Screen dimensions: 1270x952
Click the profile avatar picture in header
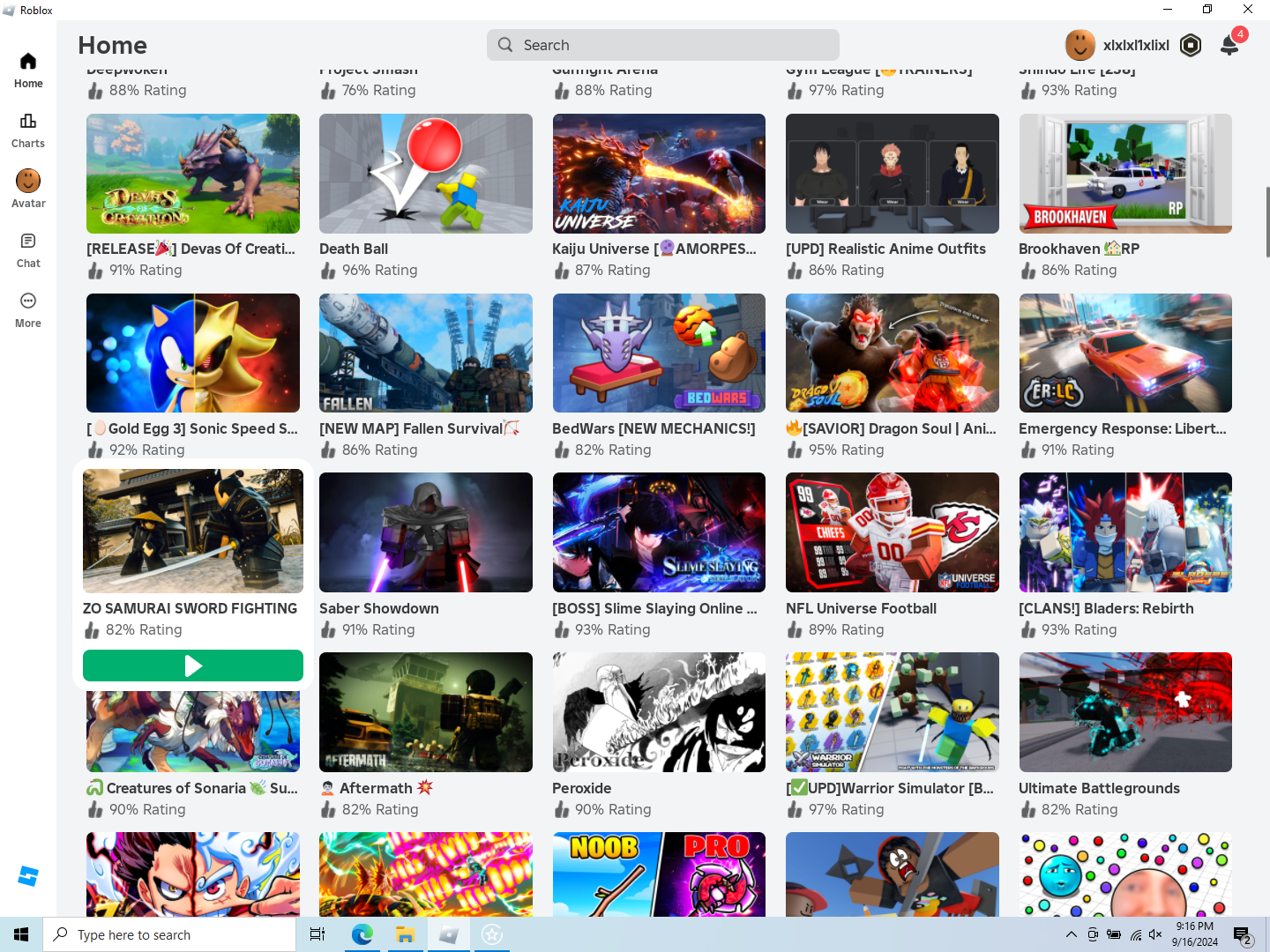(x=1080, y=45)
